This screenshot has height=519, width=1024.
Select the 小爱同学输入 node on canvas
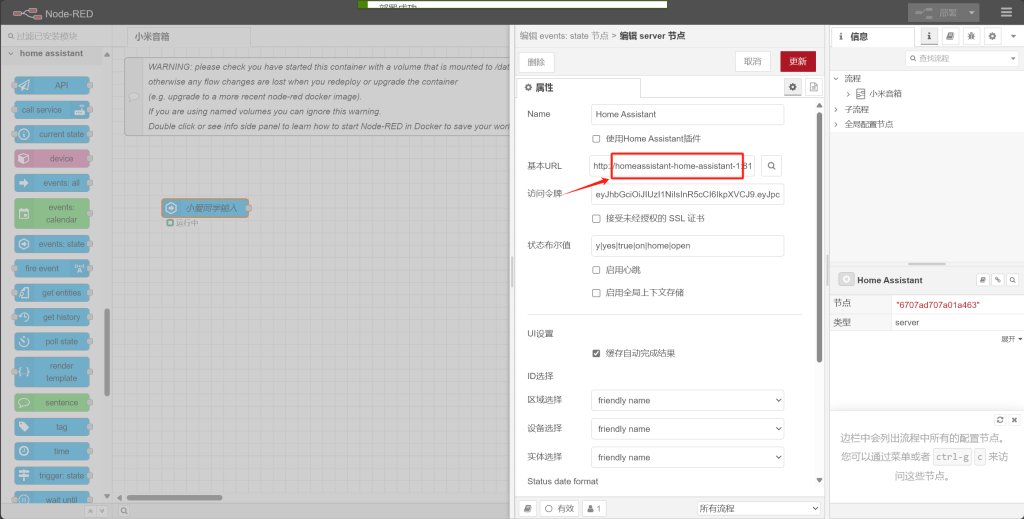tap(205, 208)
